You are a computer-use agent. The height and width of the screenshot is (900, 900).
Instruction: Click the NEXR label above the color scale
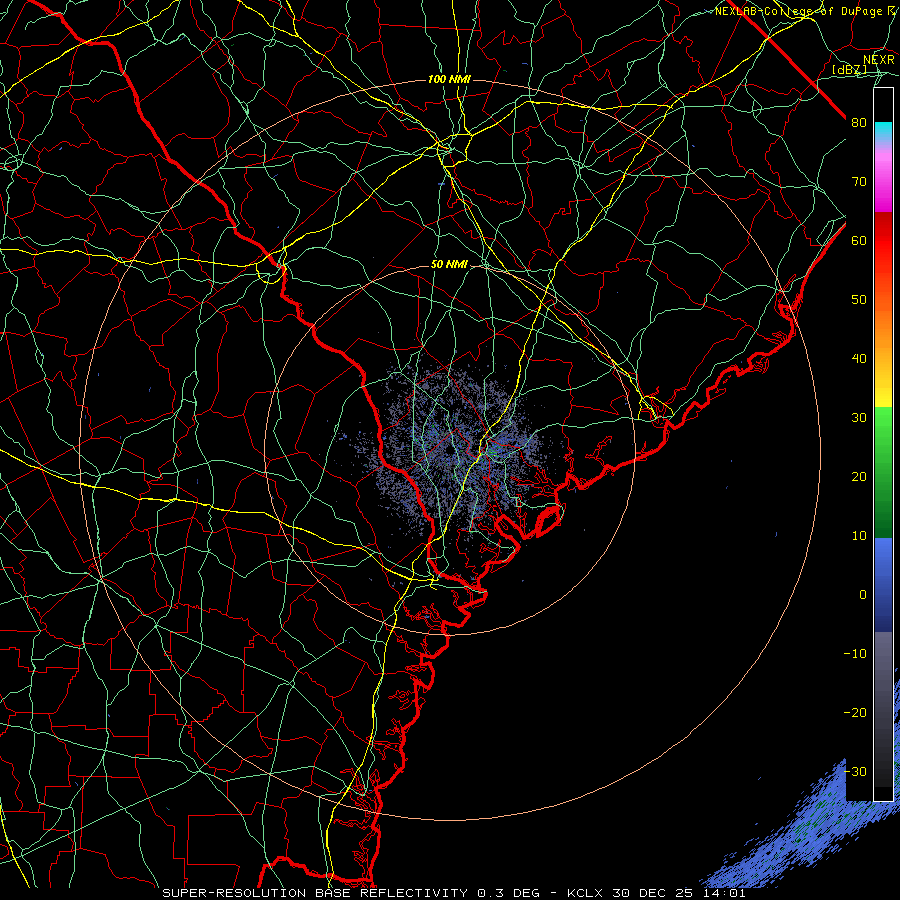point(879,60)
